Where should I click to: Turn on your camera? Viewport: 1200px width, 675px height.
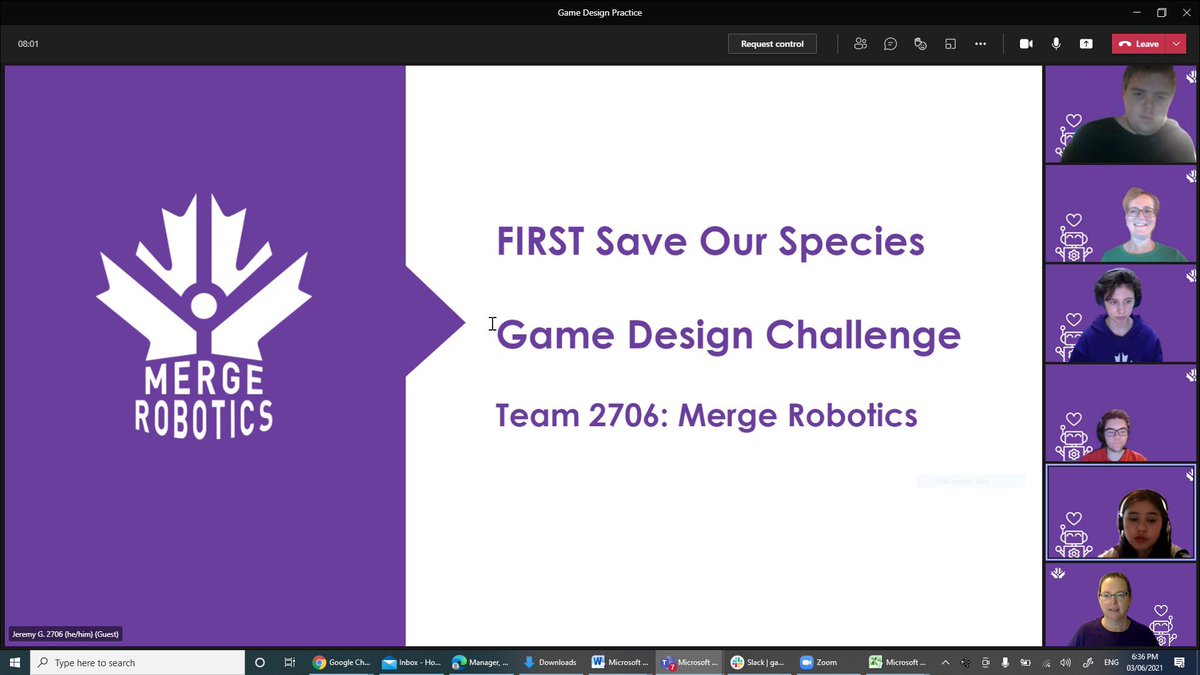pyautogui.click(x=1024, y=43)
